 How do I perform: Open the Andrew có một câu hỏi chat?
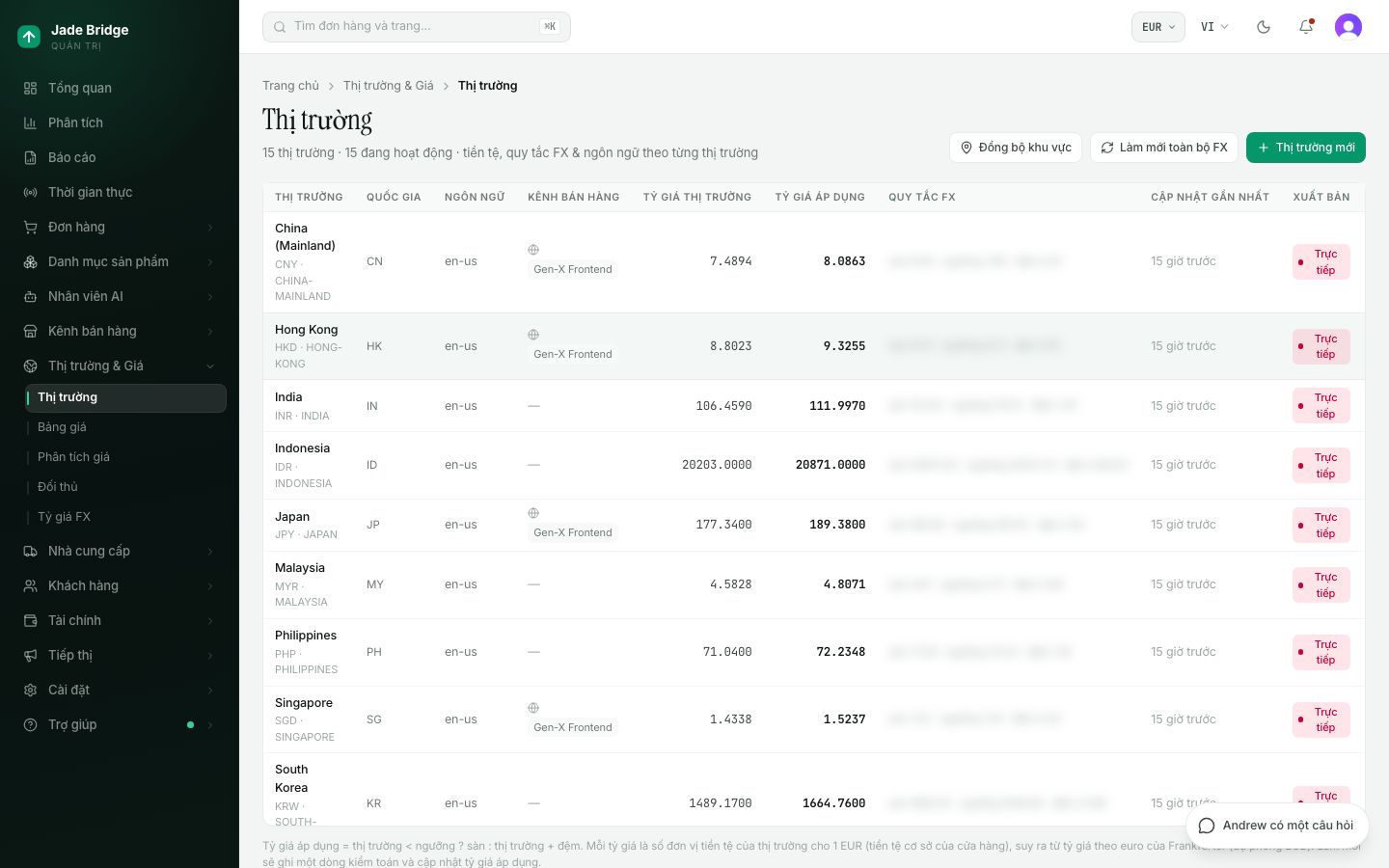pyautogui.click(x=1277, y=826)
